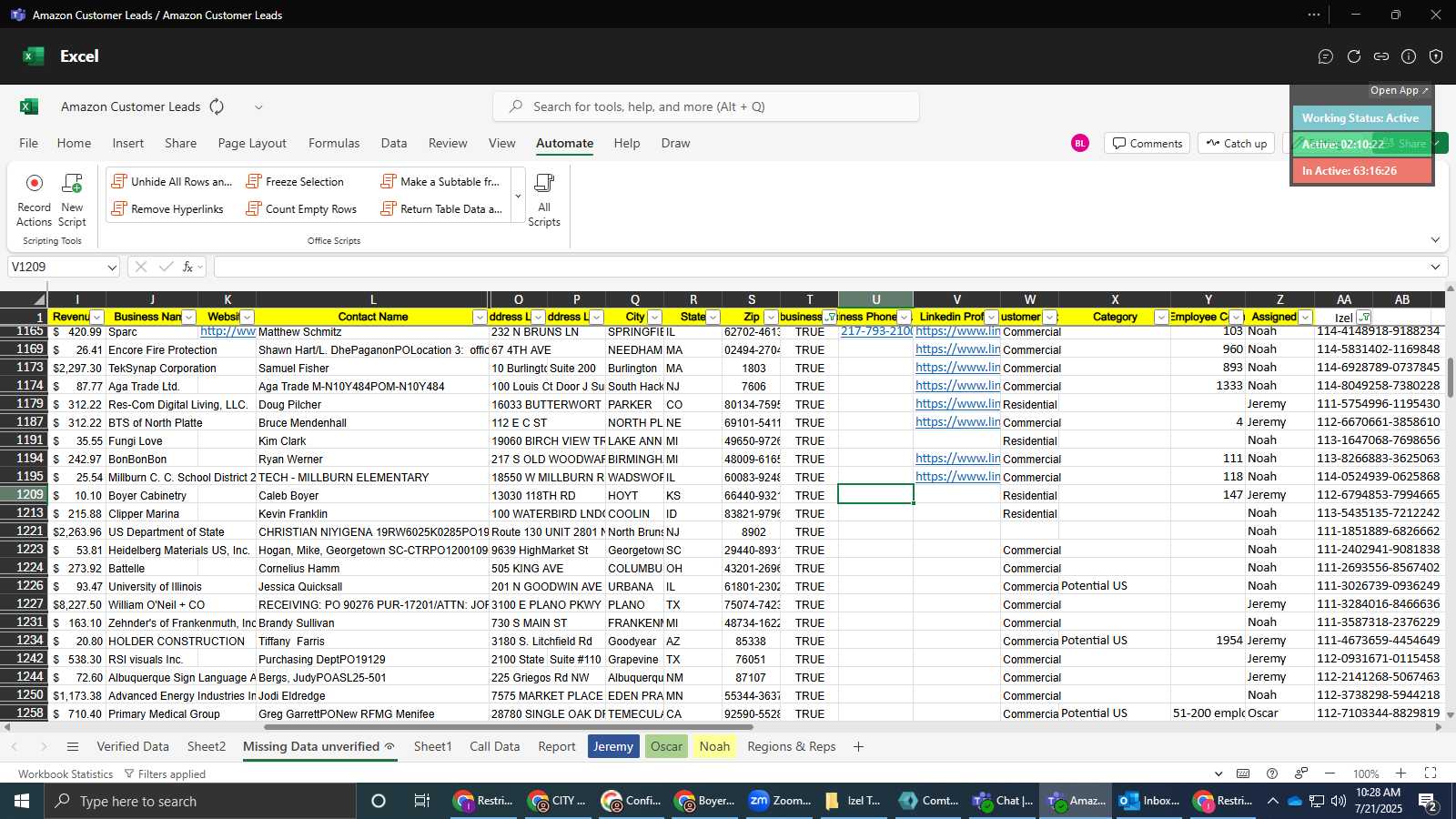This screenshot has height=819, width=1456.
Task: Open the Inbox Outlook taskbar item
Action: (x=1149, y=801)
